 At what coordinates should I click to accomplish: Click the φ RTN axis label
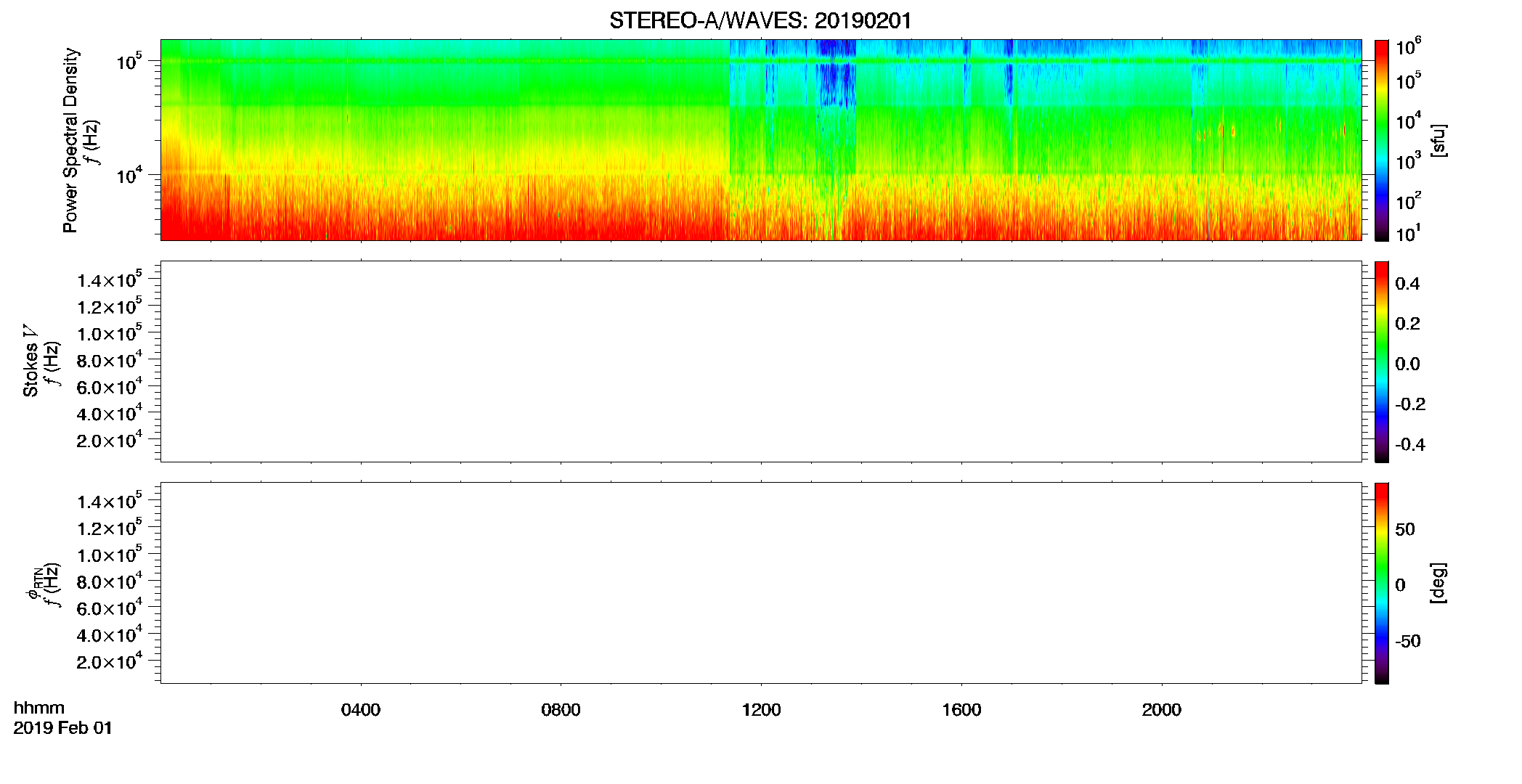click(x=34, y=583)
